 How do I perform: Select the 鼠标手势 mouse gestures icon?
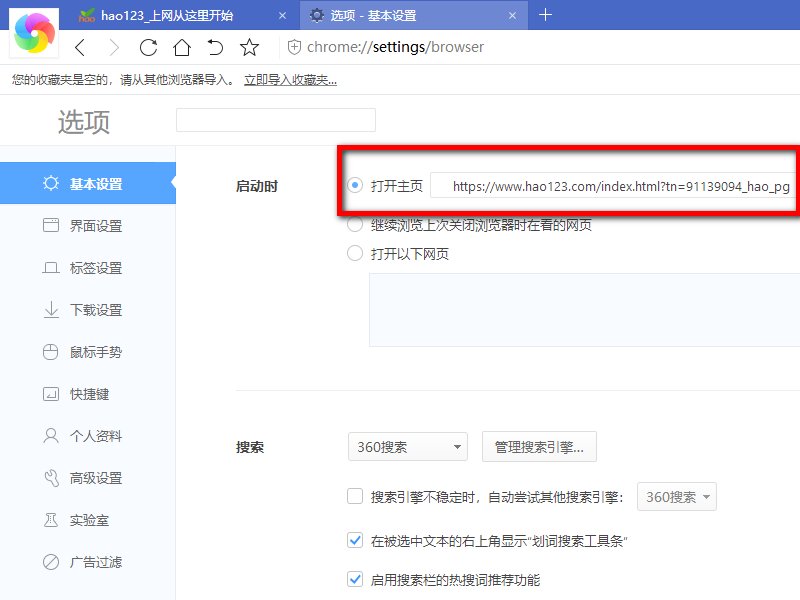(52, 352)
